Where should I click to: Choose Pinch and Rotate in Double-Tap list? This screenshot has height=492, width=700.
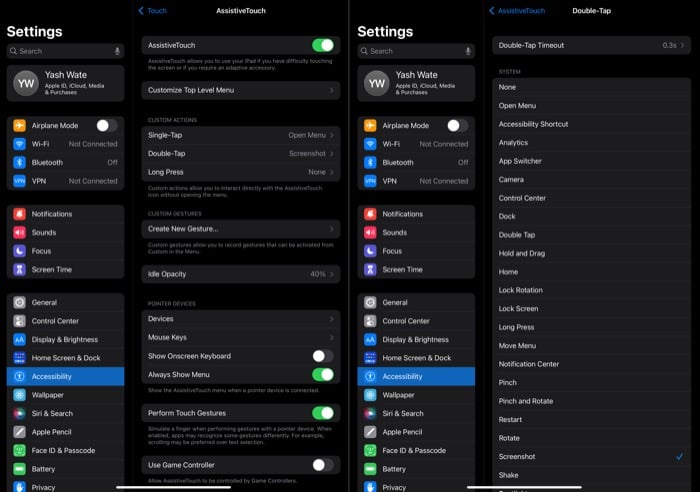(592, 401)
